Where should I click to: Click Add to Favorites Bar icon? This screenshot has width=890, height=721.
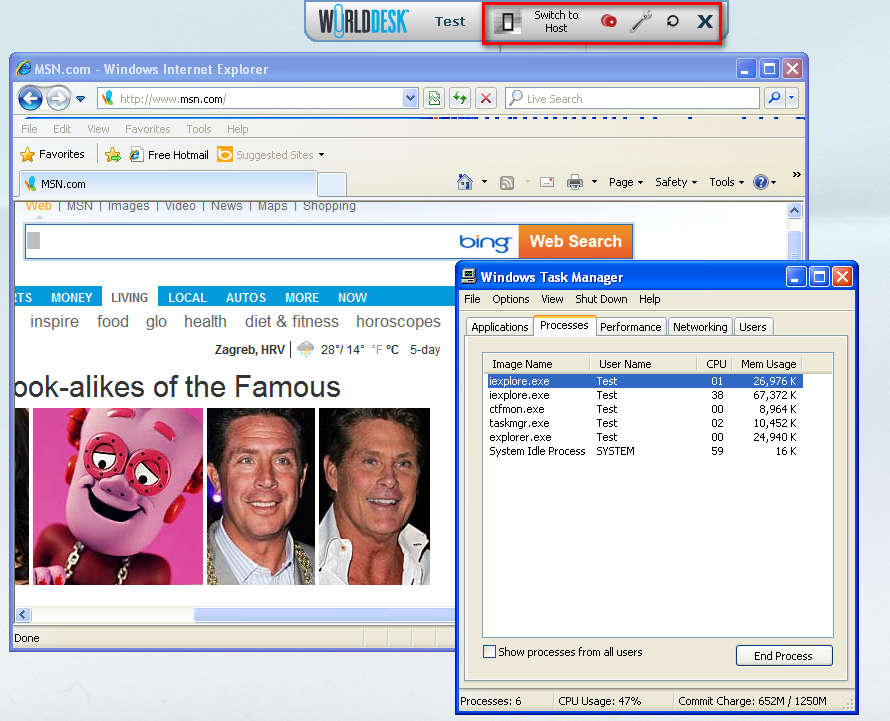[113, 154]
